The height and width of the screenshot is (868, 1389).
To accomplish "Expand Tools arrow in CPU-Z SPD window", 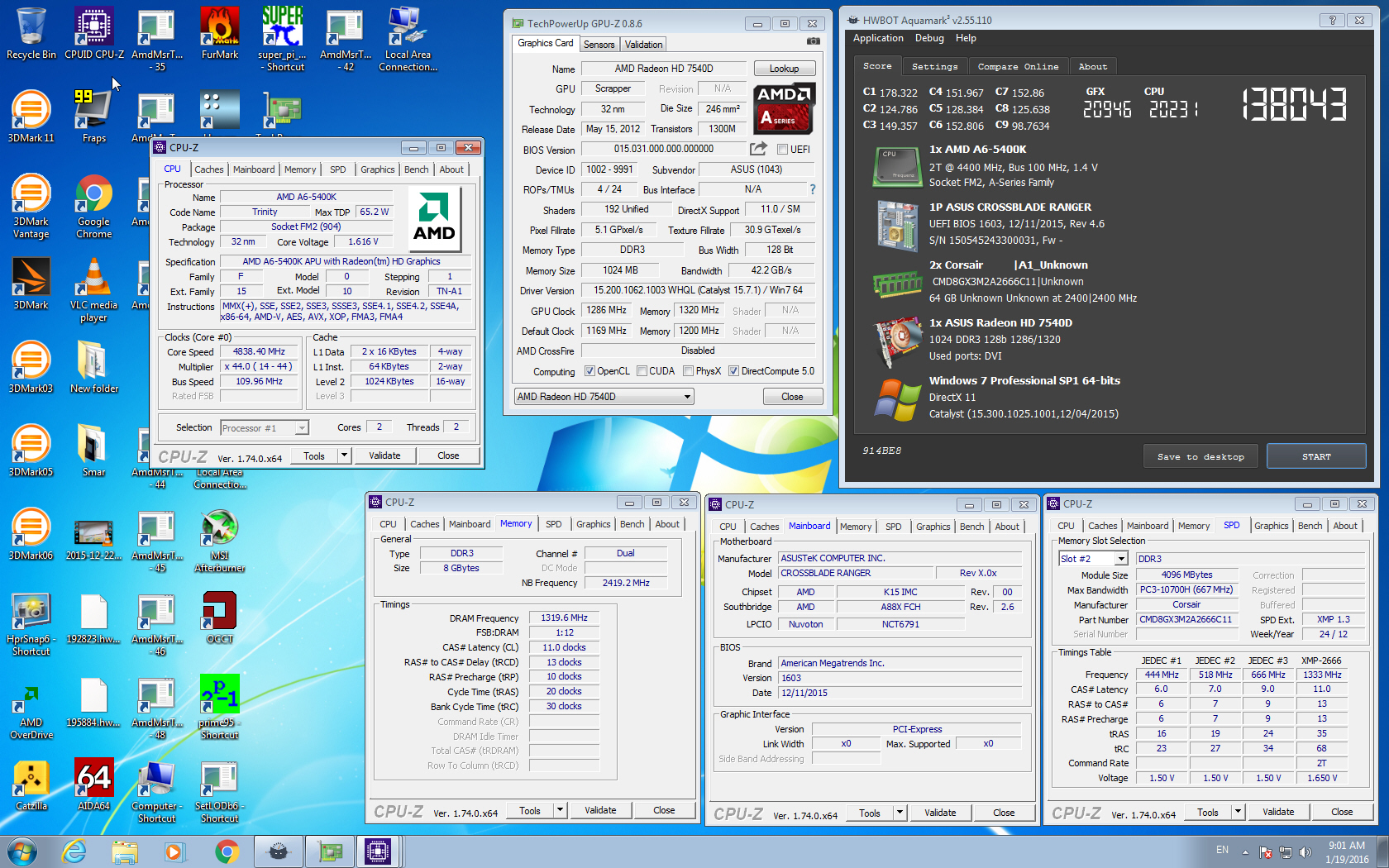I will pos(1238,812).
